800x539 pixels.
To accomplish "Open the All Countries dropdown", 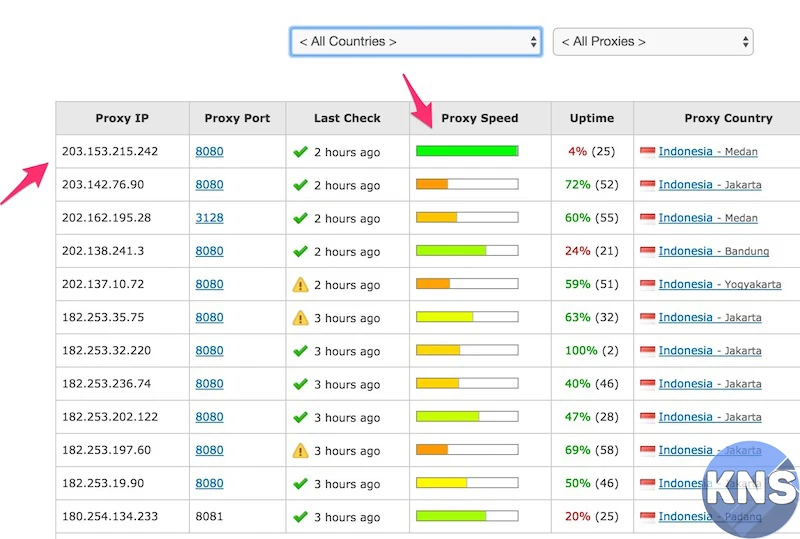I will [x=416, y=41].
